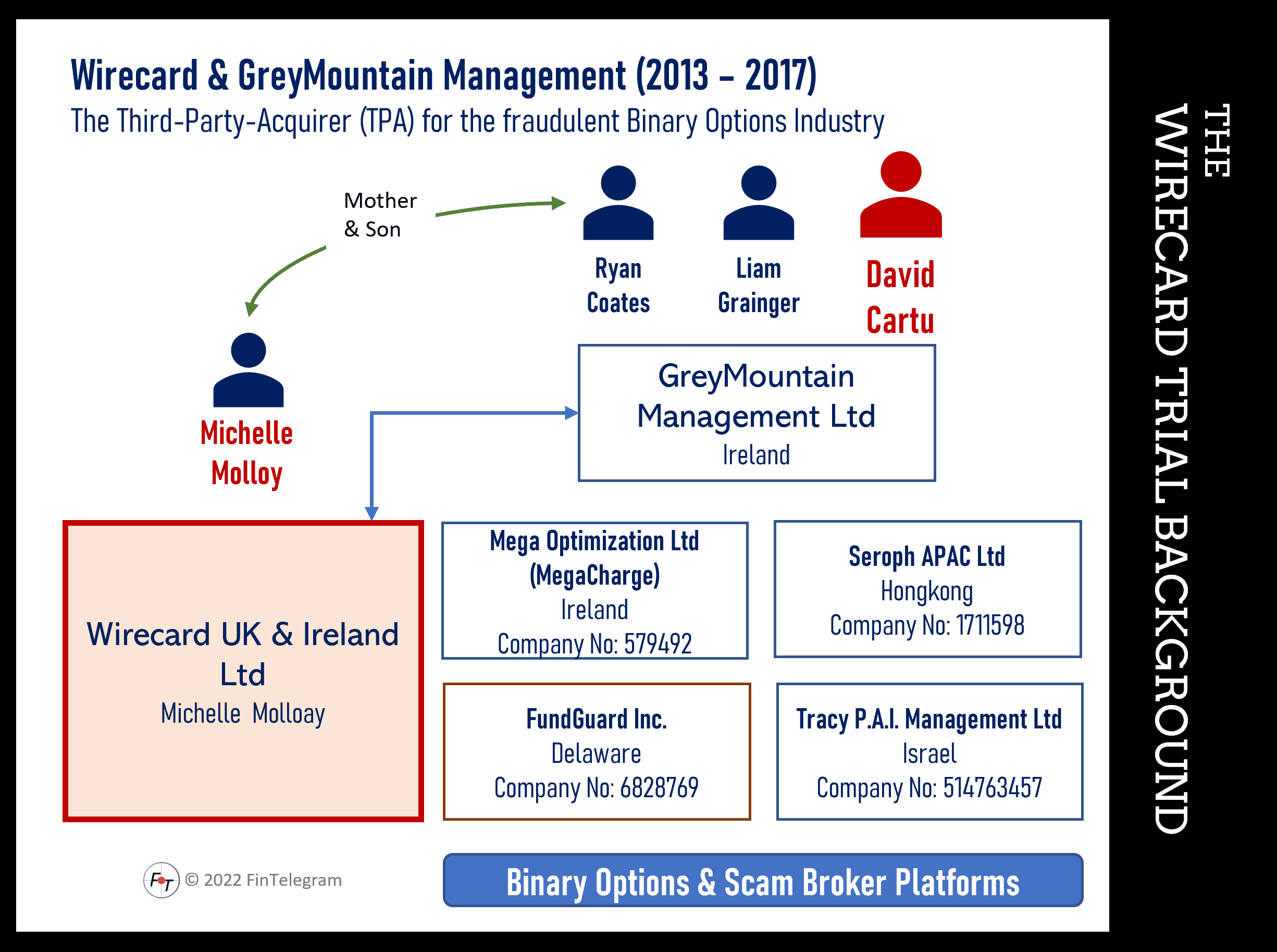1277x952 pixels.
Task: Click 'Company No: 6828769' text
Action: point(597,788)
